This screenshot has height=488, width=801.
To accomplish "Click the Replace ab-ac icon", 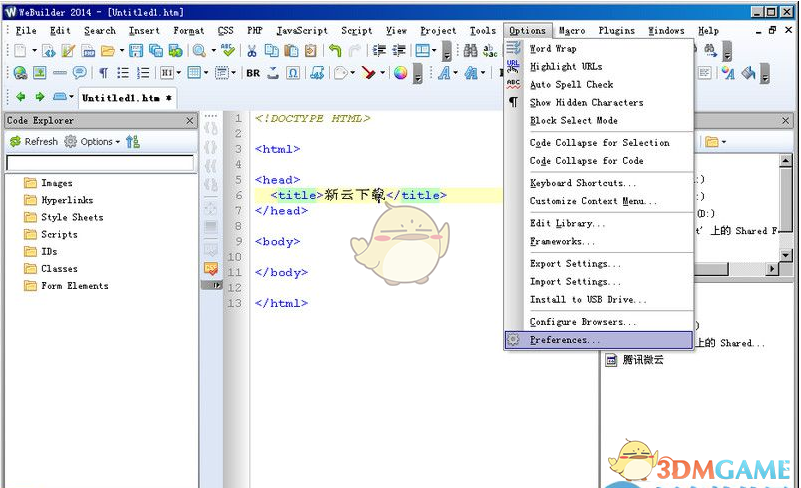I will coord(490,50).
